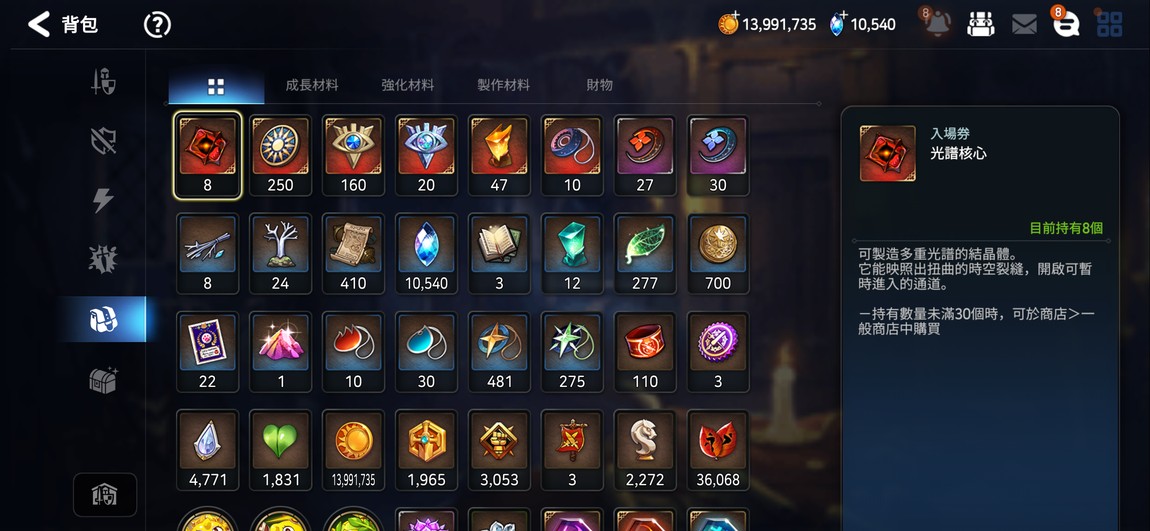This screenshot has width=1150, height=531.
Task: Open the warehouse button at bottom left
Action: coord(104,495)
